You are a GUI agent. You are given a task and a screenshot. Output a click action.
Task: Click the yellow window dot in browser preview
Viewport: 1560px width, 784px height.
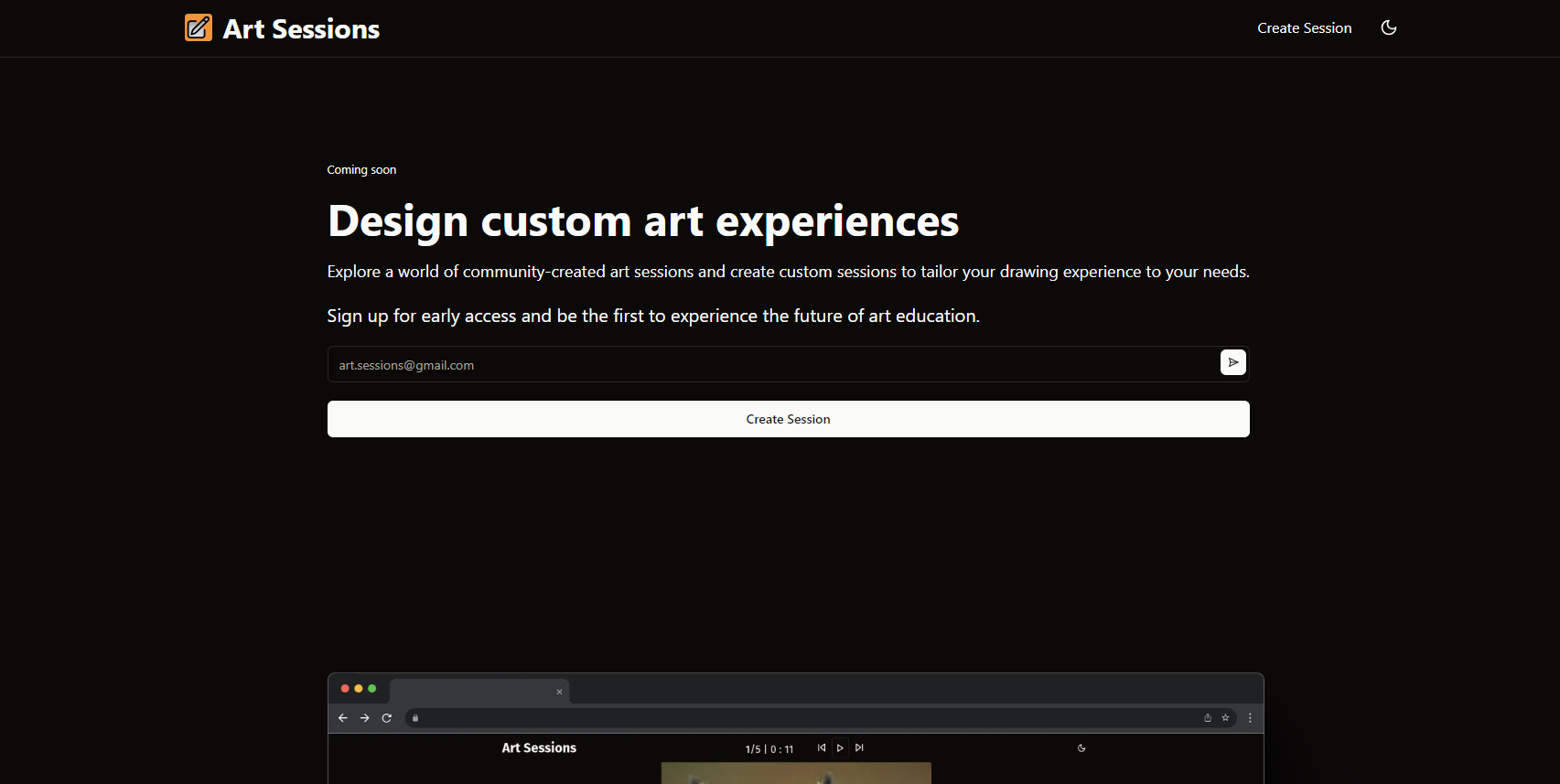click(359, 688)
